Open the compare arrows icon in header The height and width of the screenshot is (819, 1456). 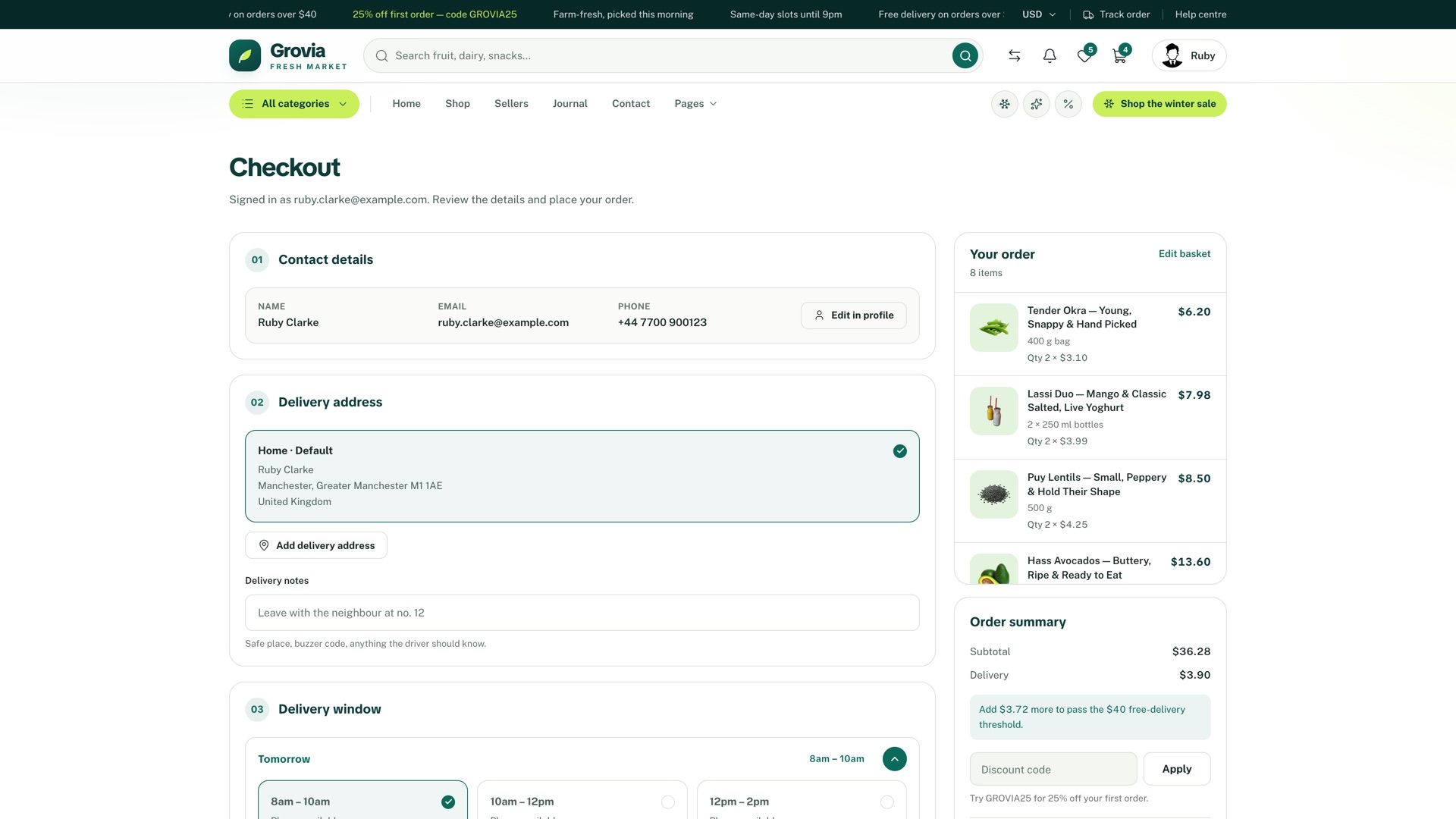click(x=1014, y=55)
